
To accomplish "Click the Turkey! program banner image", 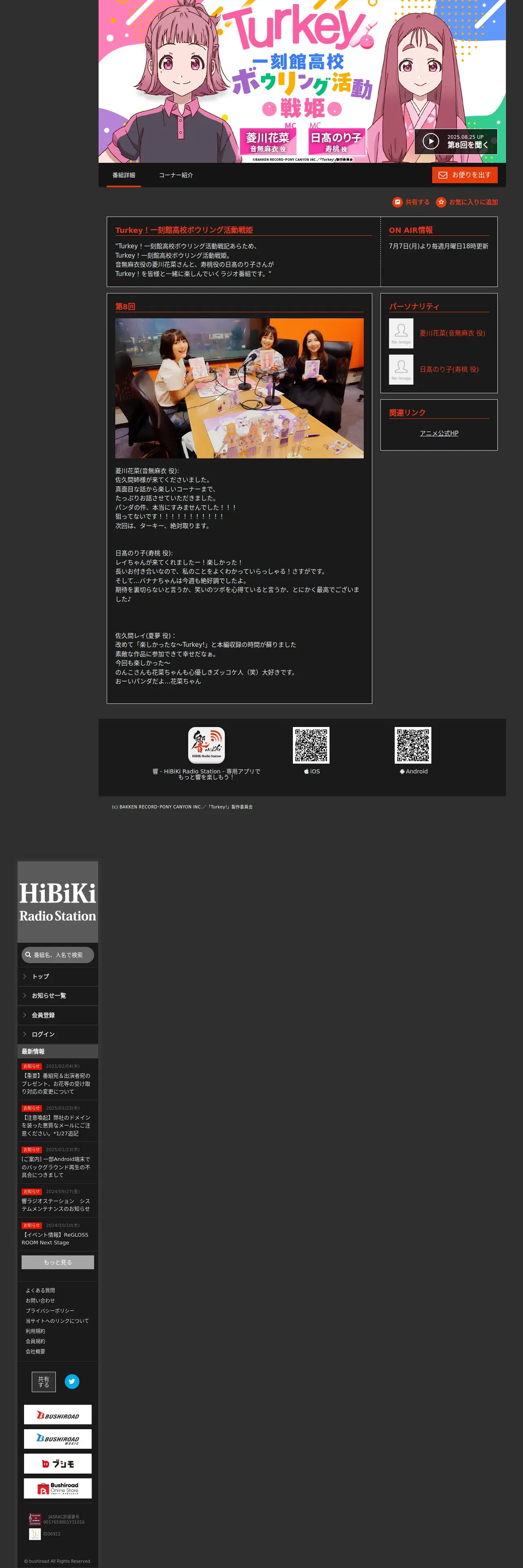I will click(x=302, y=81).
